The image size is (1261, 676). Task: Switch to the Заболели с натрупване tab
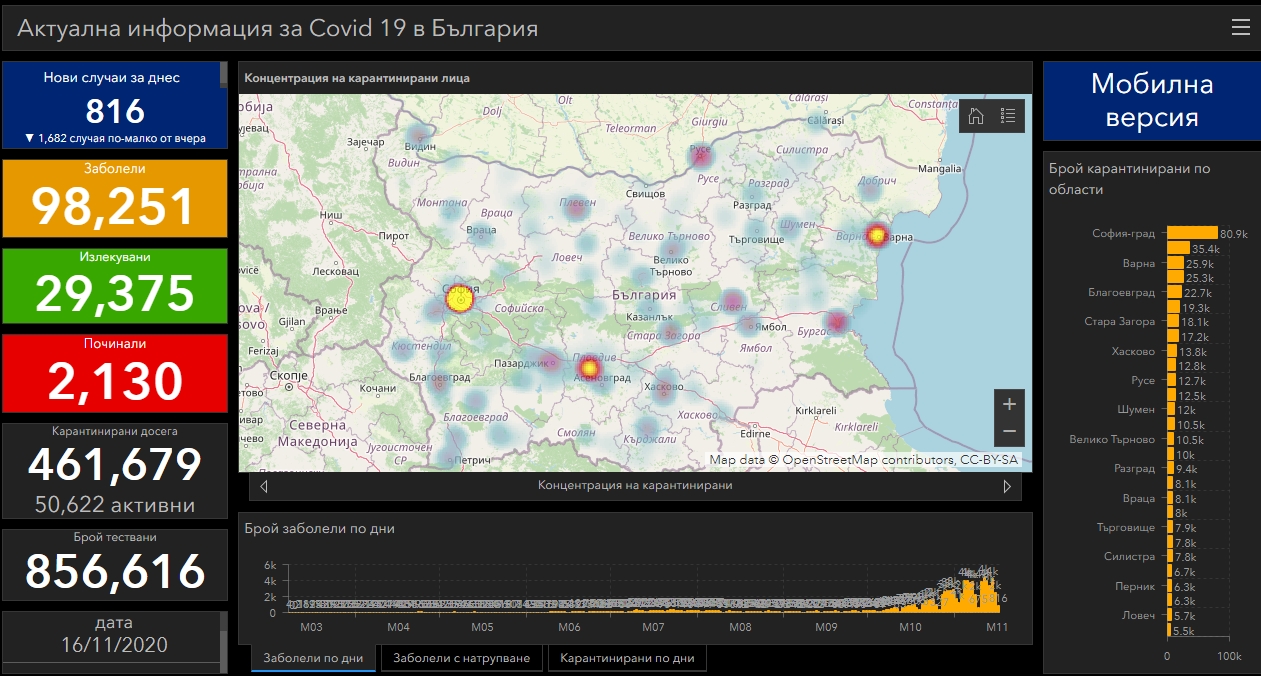click(x=461, y=658)
